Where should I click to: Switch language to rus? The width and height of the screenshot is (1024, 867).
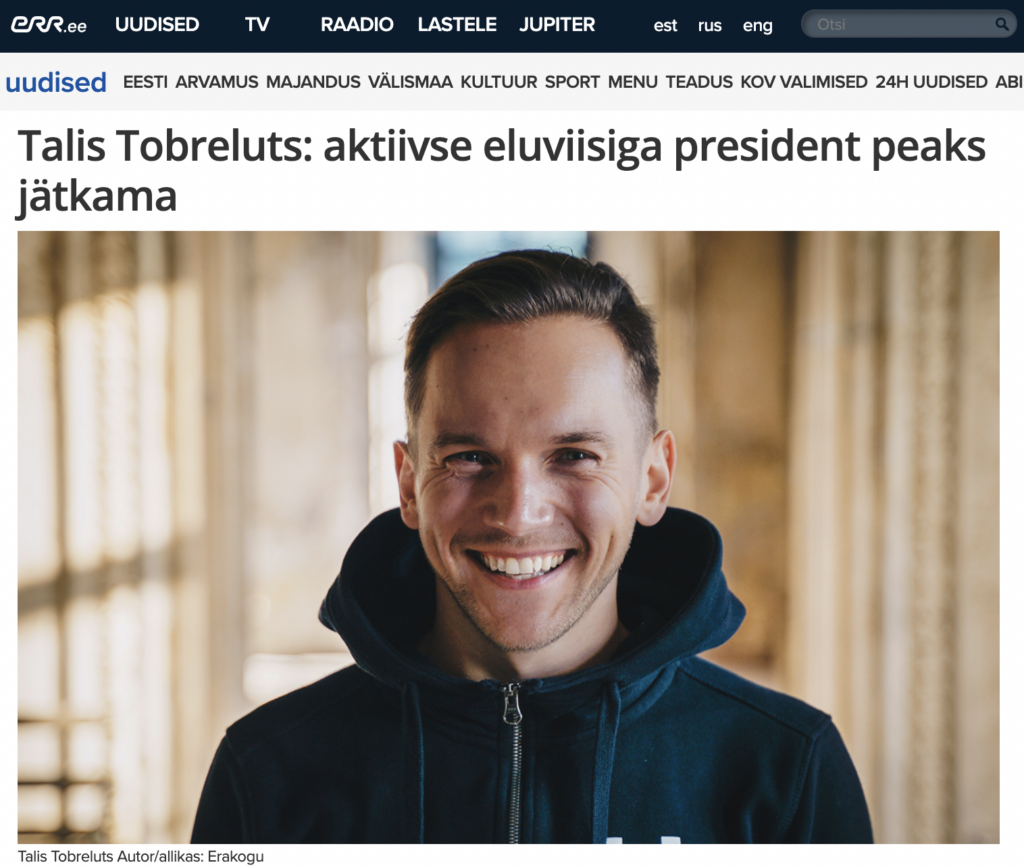709,25
